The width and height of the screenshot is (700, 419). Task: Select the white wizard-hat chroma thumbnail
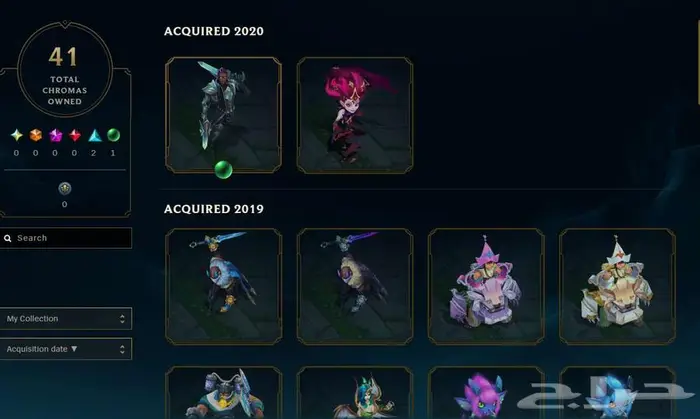[x=617, y=286]
